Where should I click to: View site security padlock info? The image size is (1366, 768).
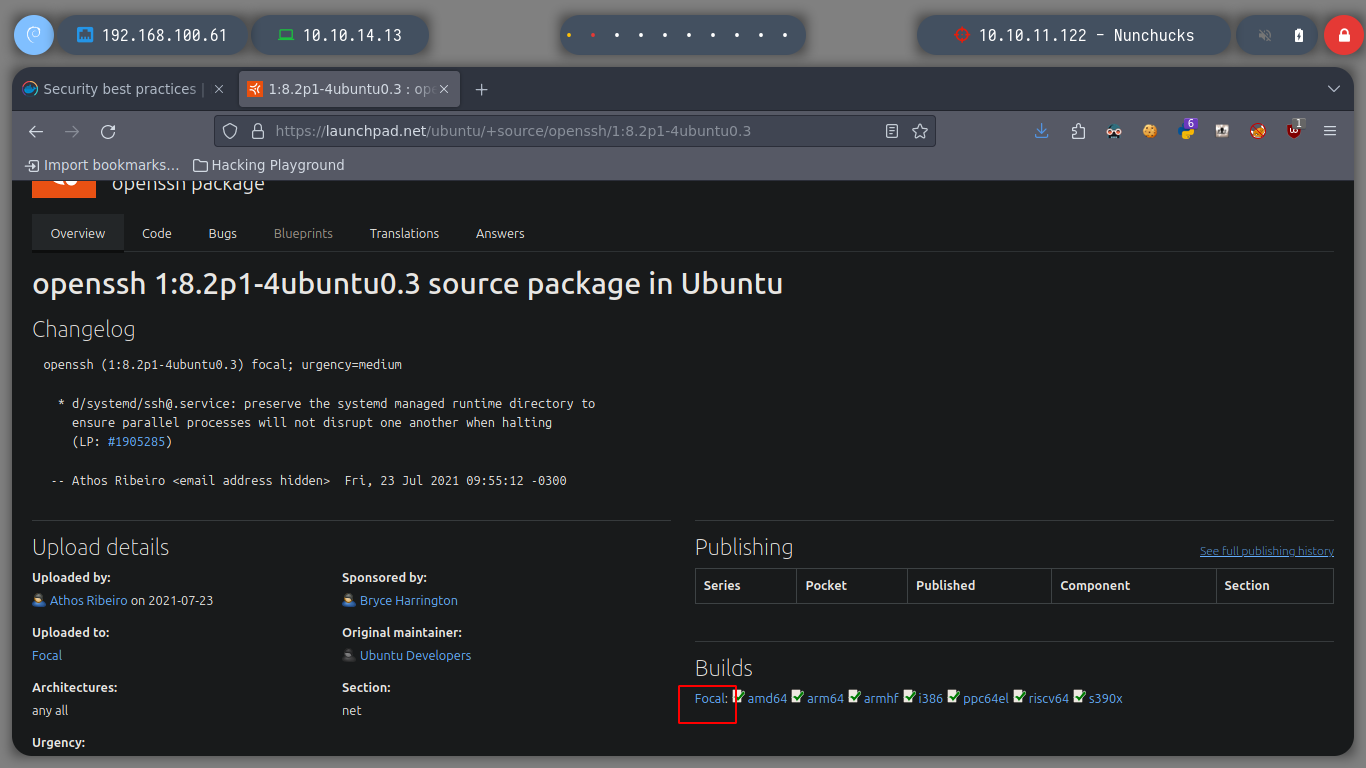click(x=257, y=131)
